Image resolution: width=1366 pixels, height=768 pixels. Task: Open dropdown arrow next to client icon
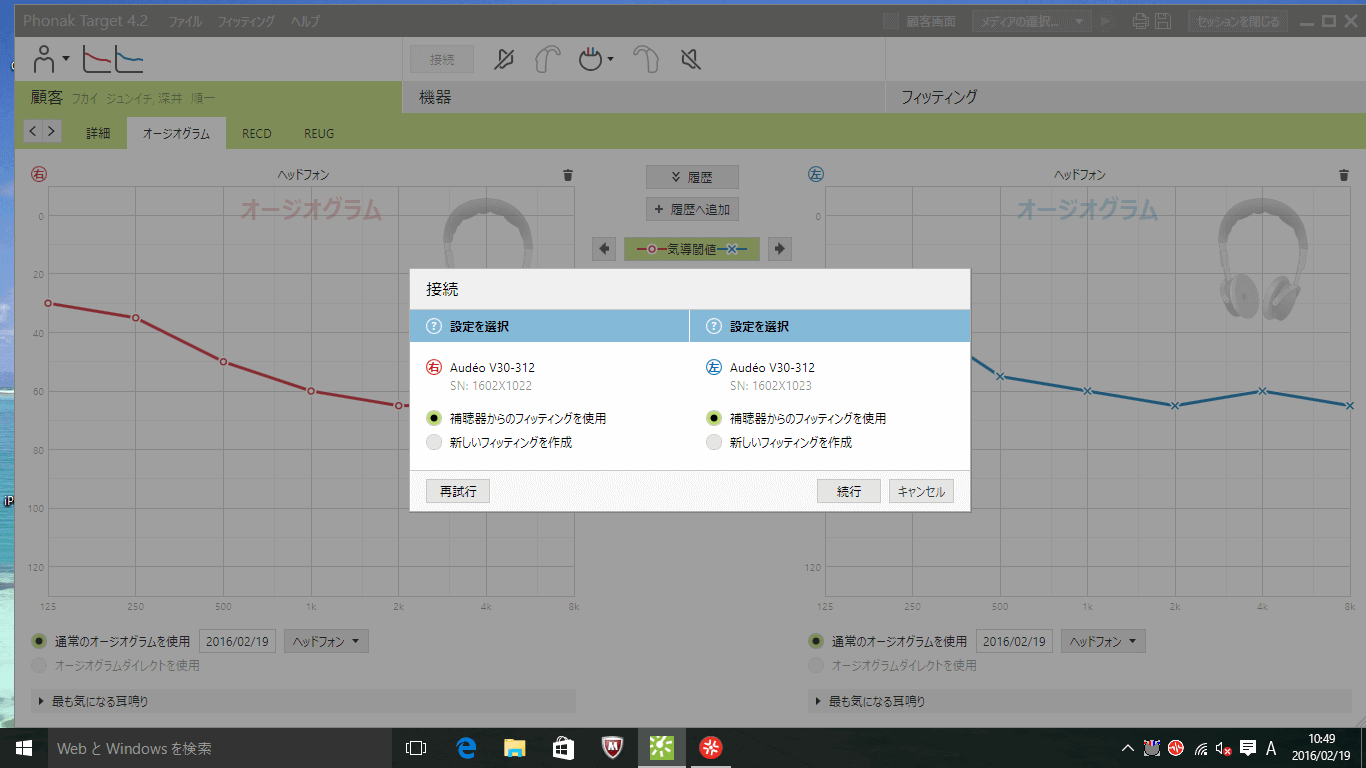(x=66, y=59)
